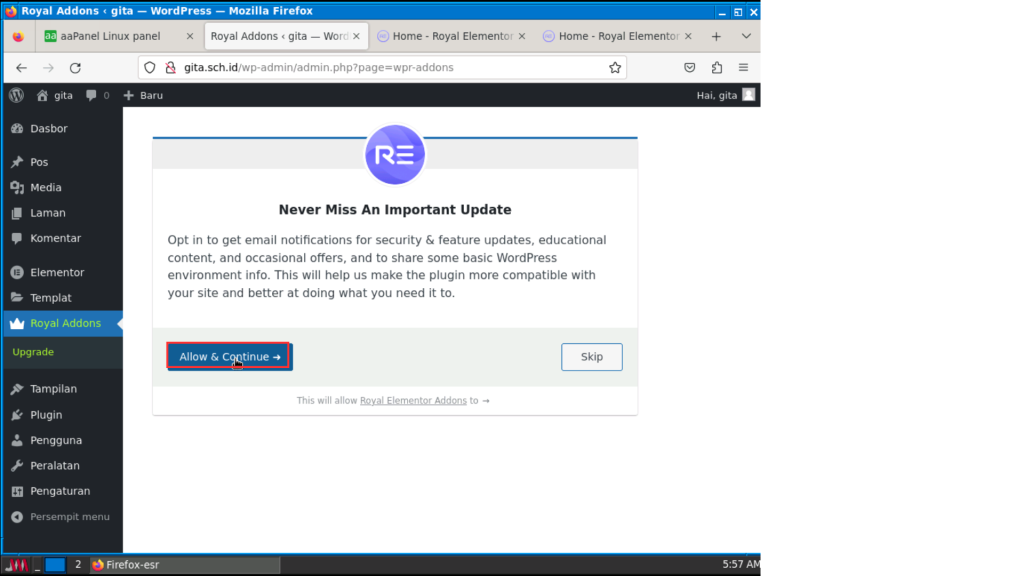
Task: Open the Firefox extensions puzzle icon
Action: pos(717,68)
